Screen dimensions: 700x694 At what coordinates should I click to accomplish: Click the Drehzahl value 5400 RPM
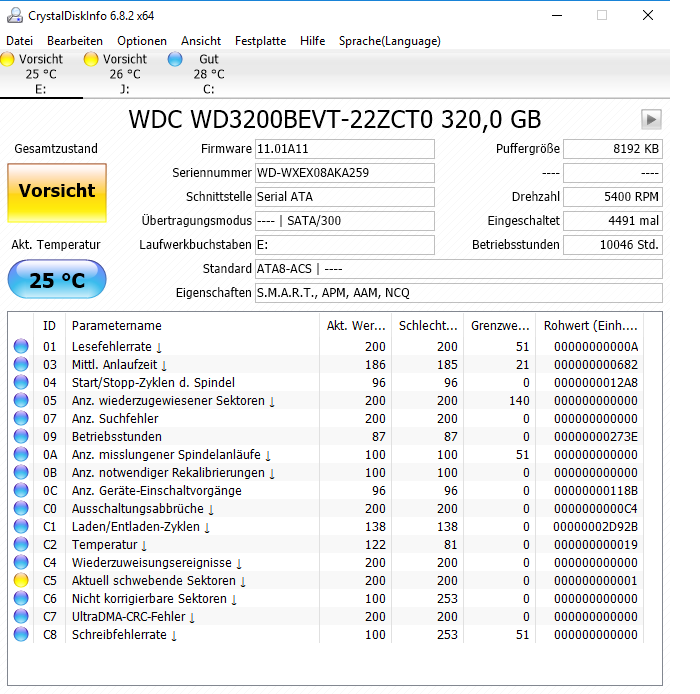pyautogui.click(x=612, y=197)
